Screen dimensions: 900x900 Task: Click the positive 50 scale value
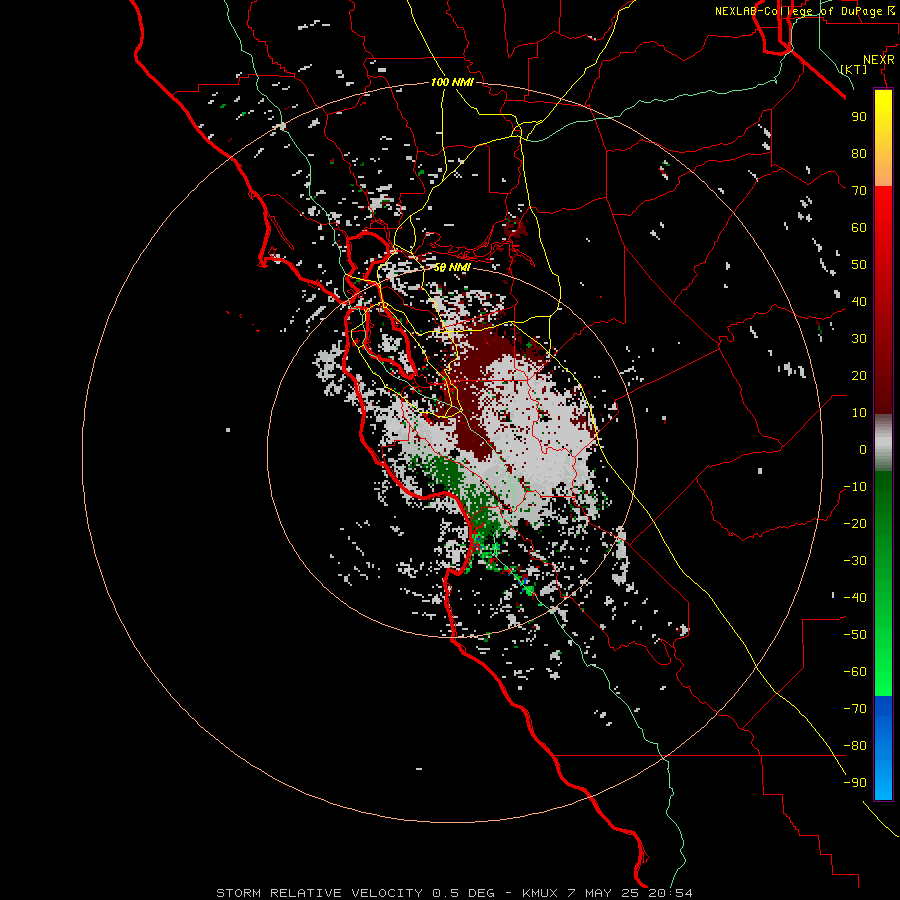coord(859,265)
